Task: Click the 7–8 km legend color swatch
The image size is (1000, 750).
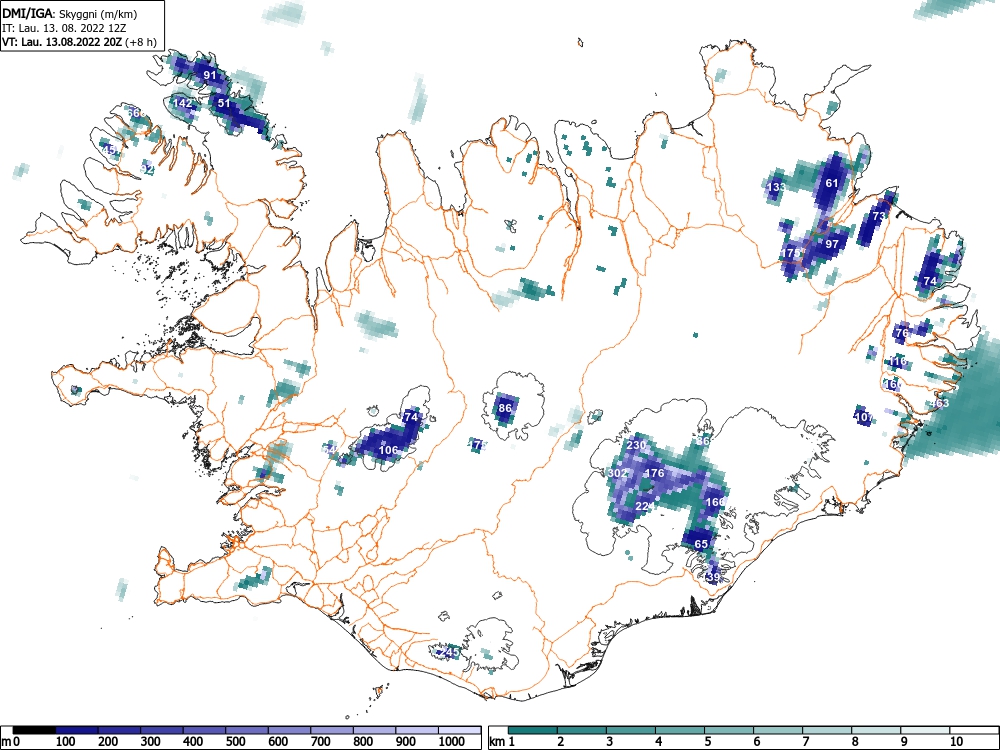Action: tap(827, 730)
